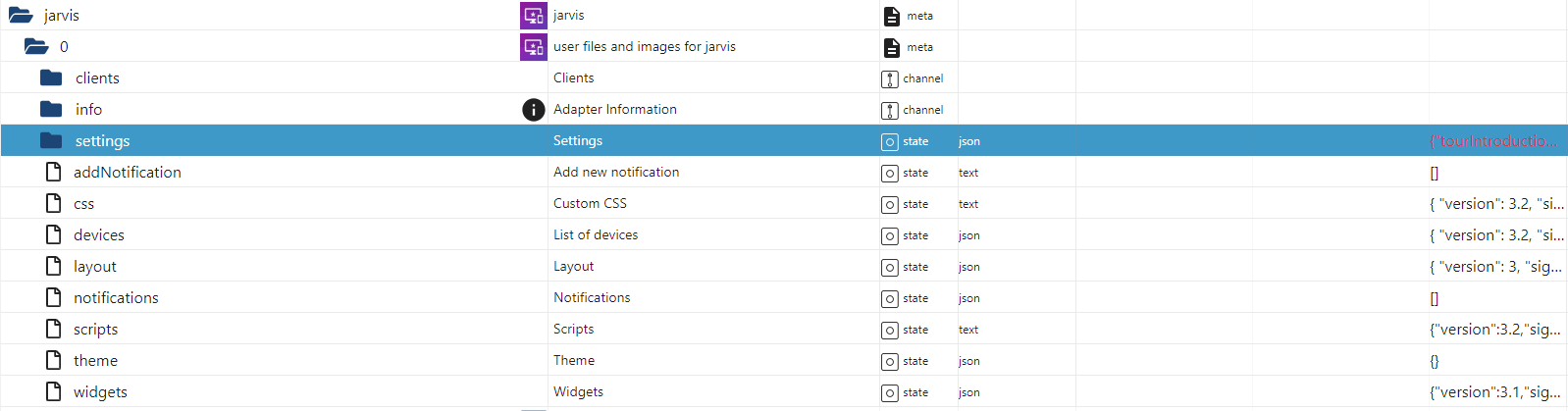Select the layout tree item
The width and height of the screenshot is (1568, 411).
[x=95, y=267]
